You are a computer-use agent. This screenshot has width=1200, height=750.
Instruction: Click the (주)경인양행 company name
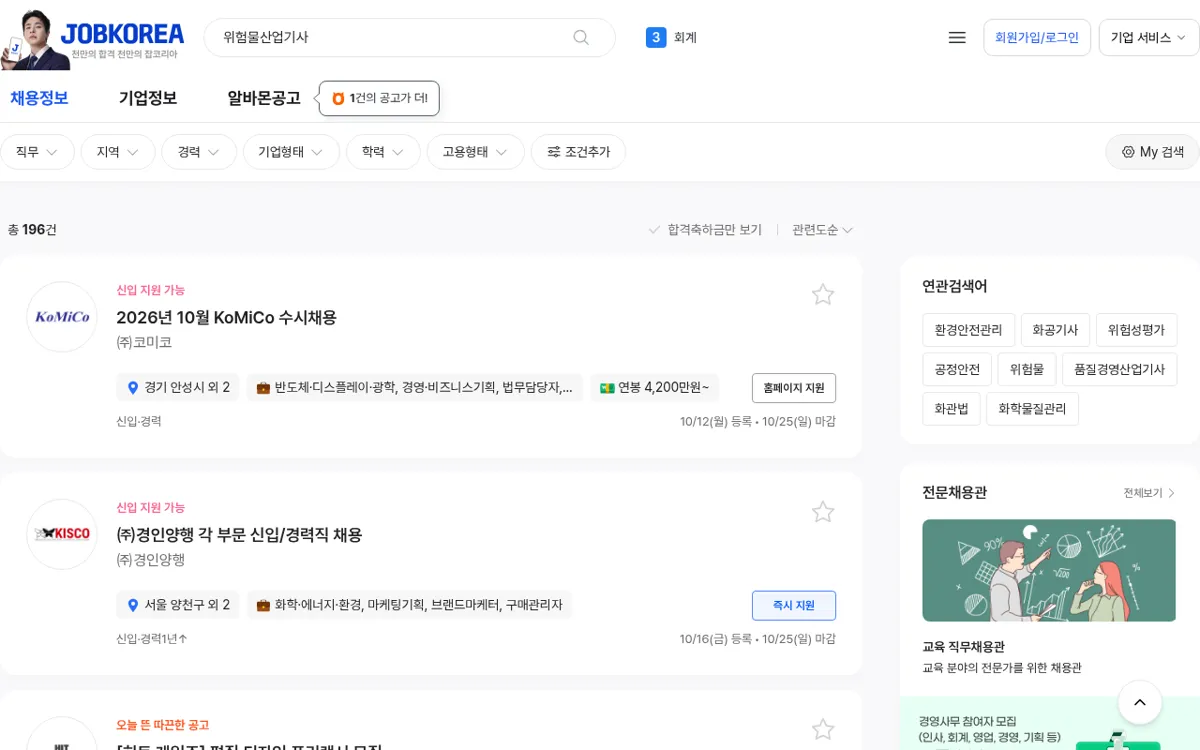click(150, 560)
